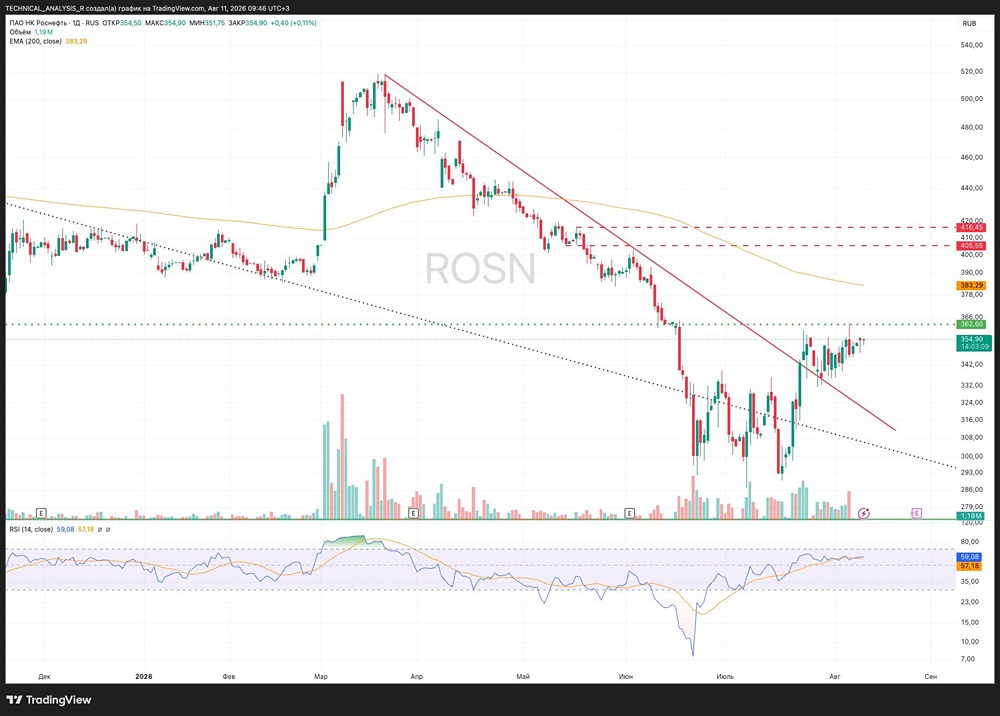This screenshot has height=716, width=1000.
Task: Select the ПАО НК Роснефть symbol legend
Action: 54,23
